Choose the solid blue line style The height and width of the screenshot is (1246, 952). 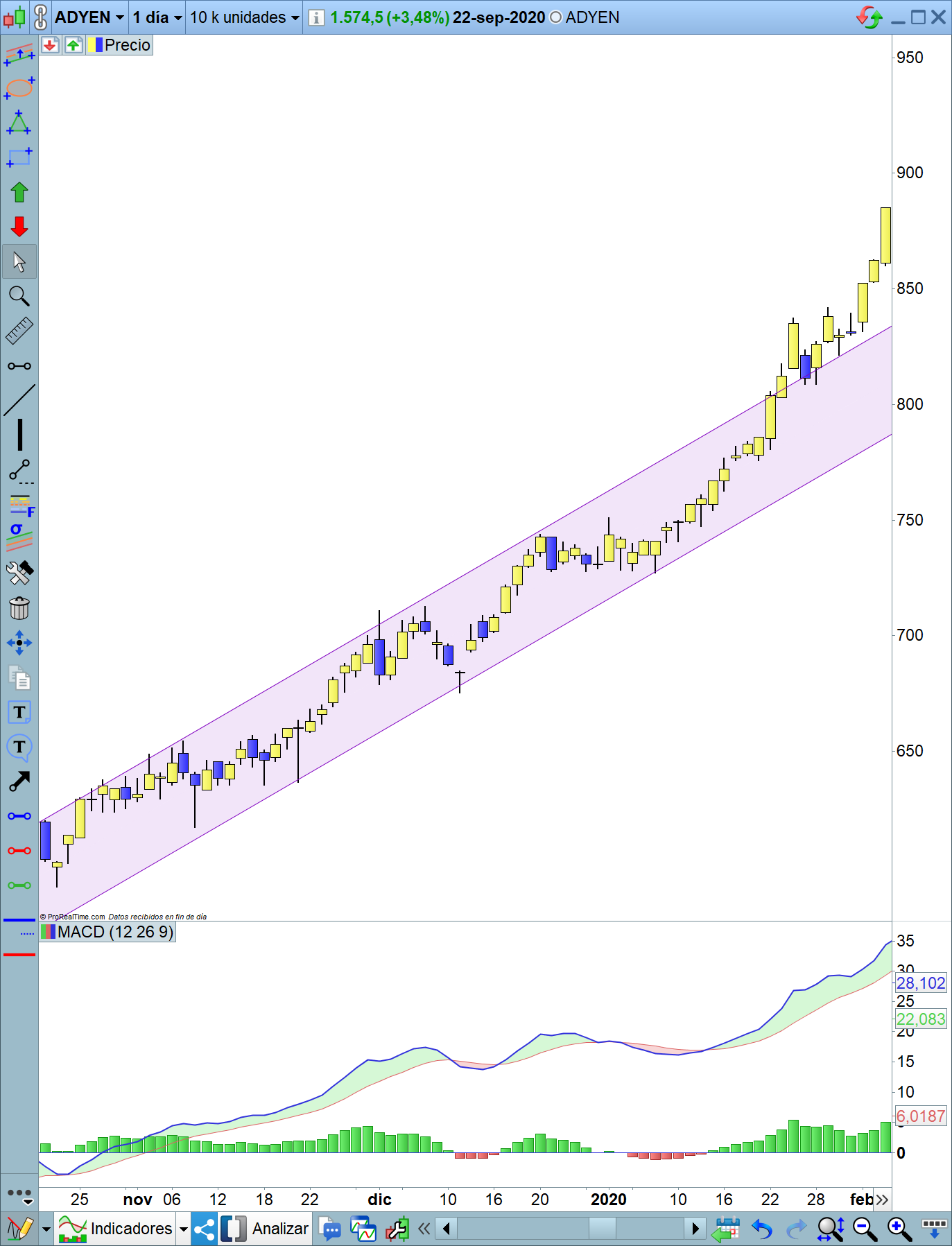[19, 920]
